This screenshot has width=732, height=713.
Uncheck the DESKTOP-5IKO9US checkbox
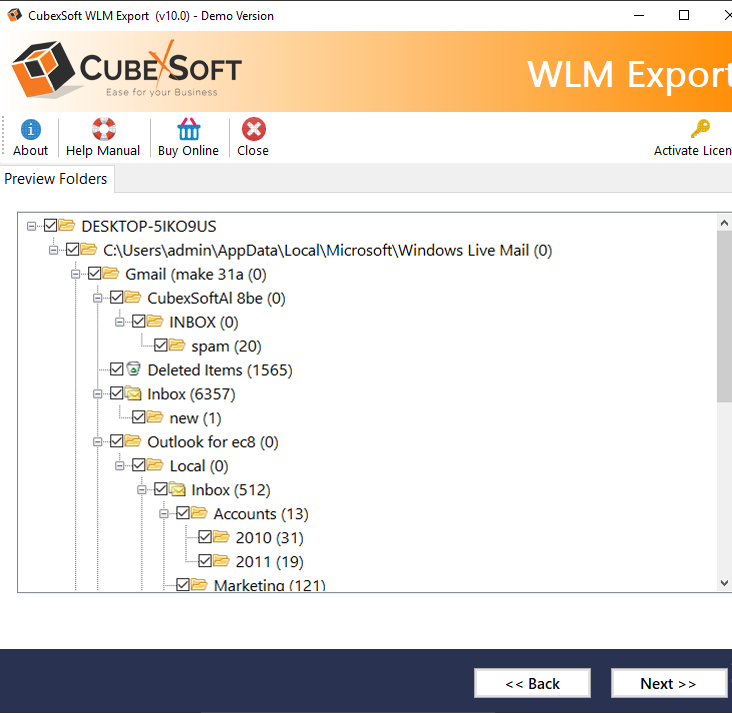[50, 226]
